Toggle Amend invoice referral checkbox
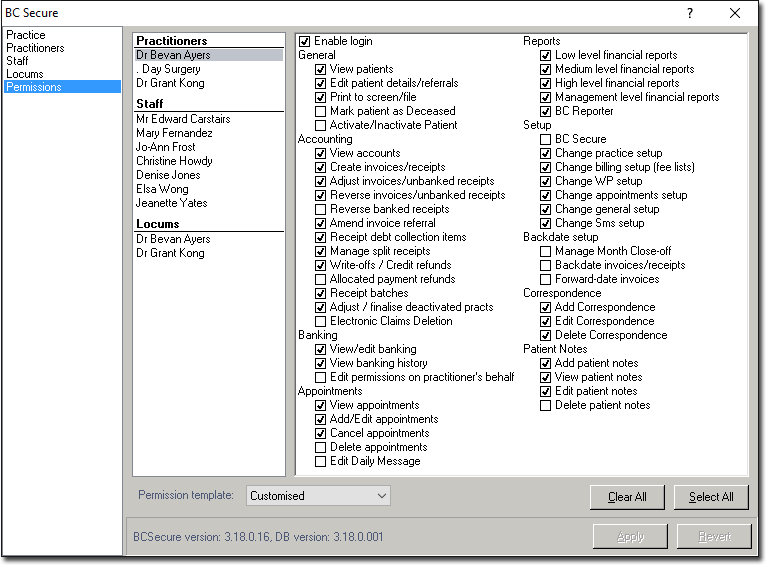766x565 pixels. (320, 224)
